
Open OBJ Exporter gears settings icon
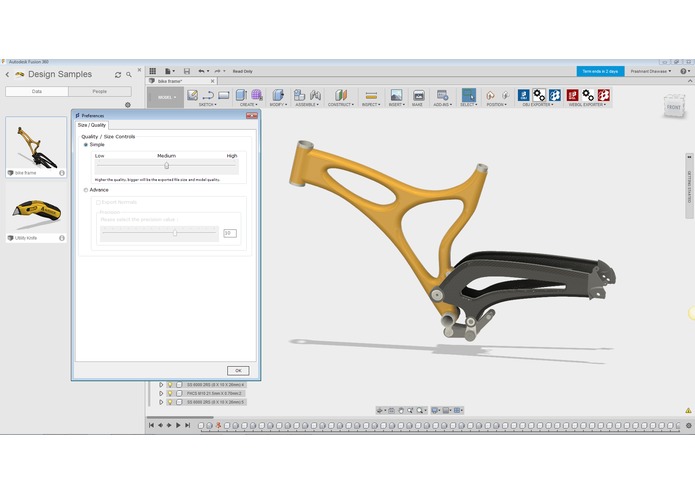click(539, 95)
